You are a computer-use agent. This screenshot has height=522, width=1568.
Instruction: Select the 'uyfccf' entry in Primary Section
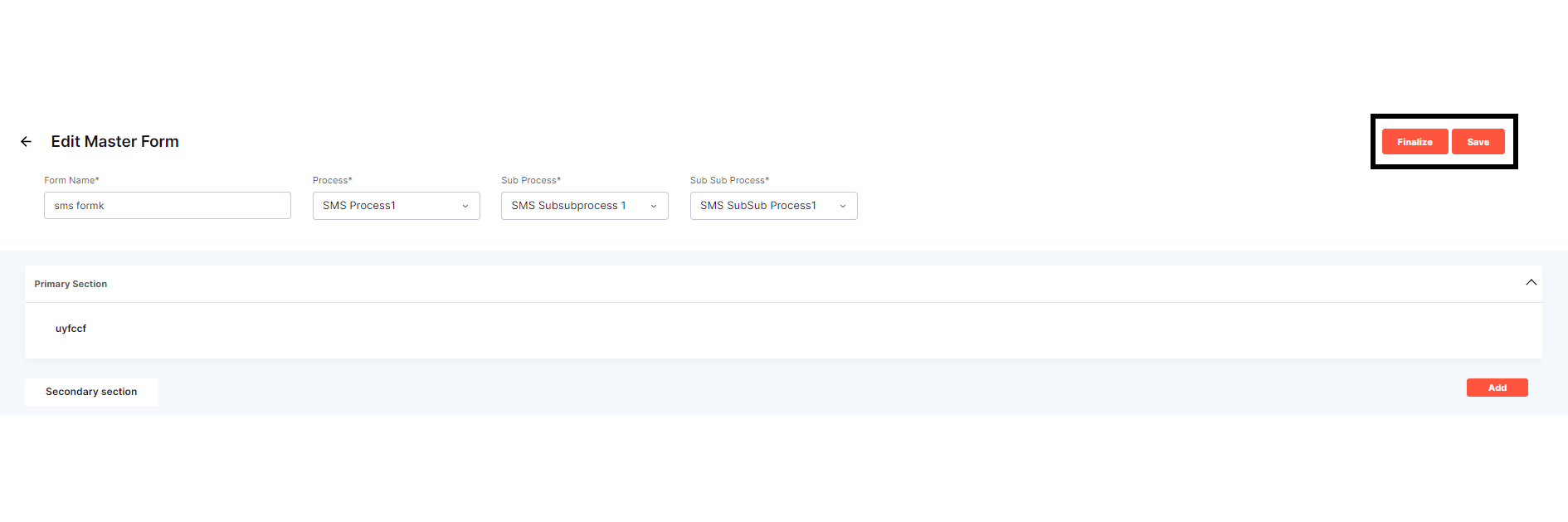71,329
